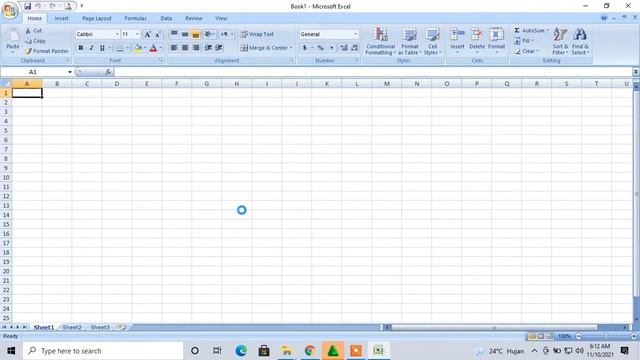Set Bottom Align vertical alignment
Screen dimensions: 640x360
pos(196,34)
